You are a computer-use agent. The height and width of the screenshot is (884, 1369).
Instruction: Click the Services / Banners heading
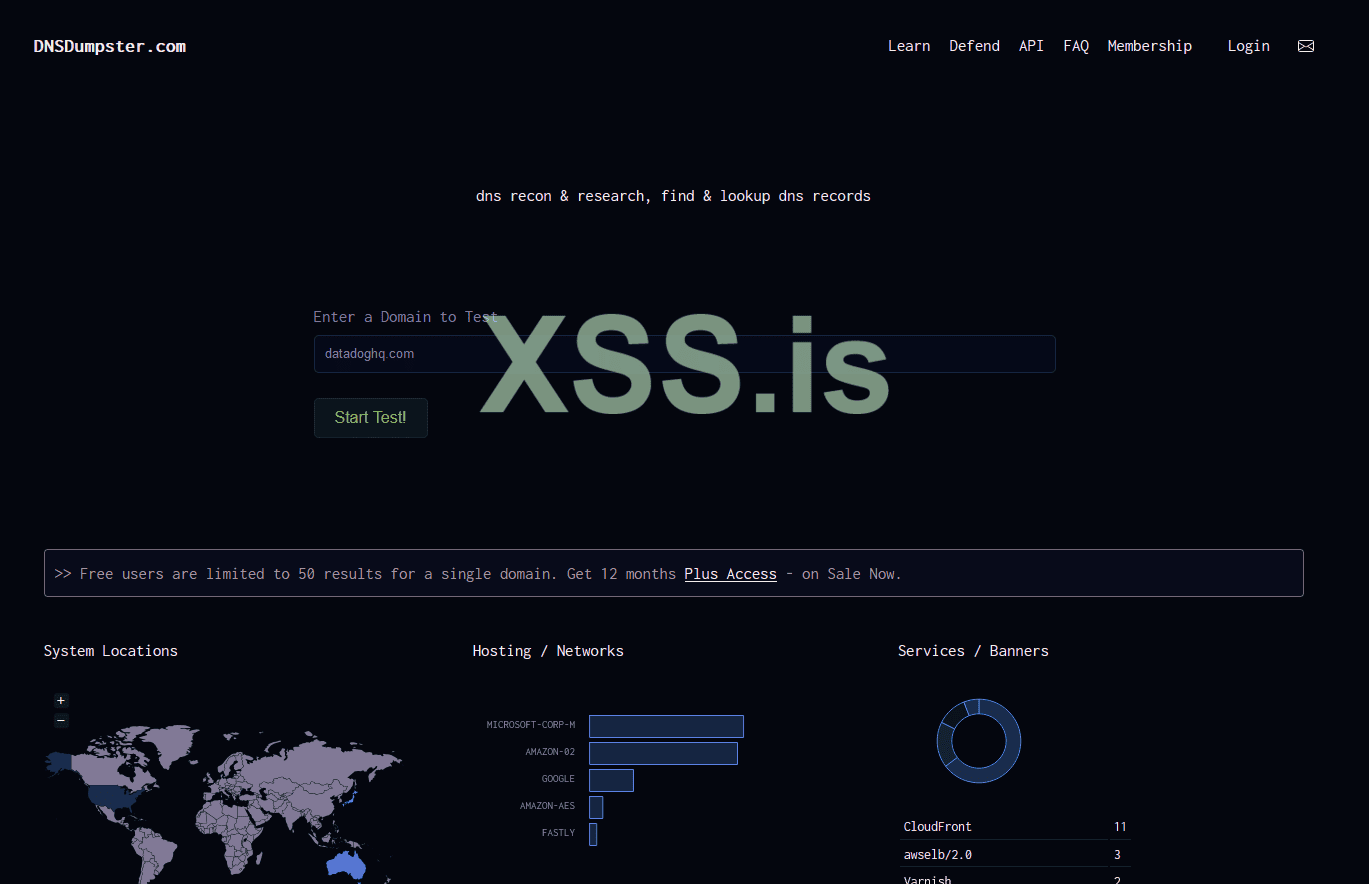[x=973, y=651]
